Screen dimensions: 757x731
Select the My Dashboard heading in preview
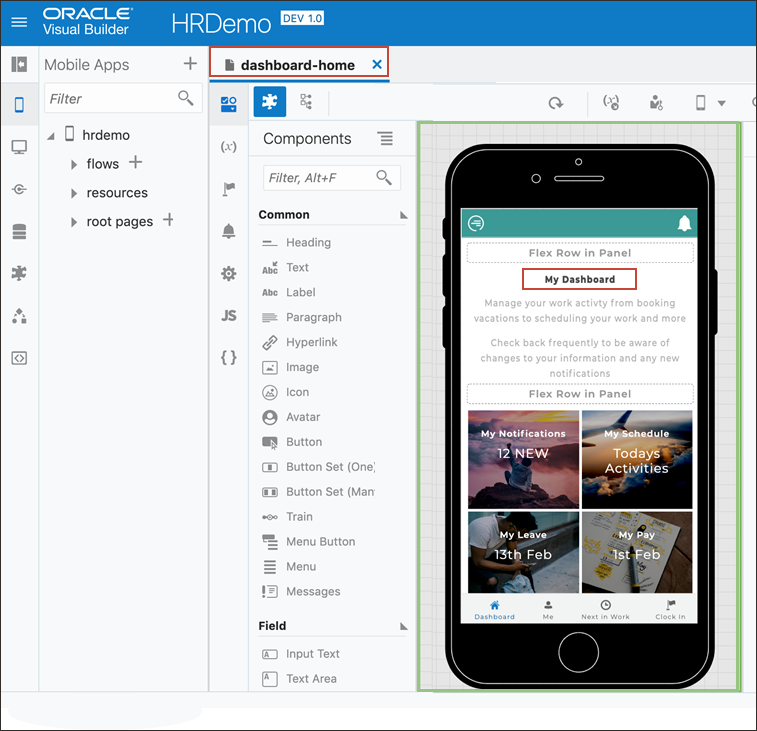pyautogui.click(x=580, y=279)
